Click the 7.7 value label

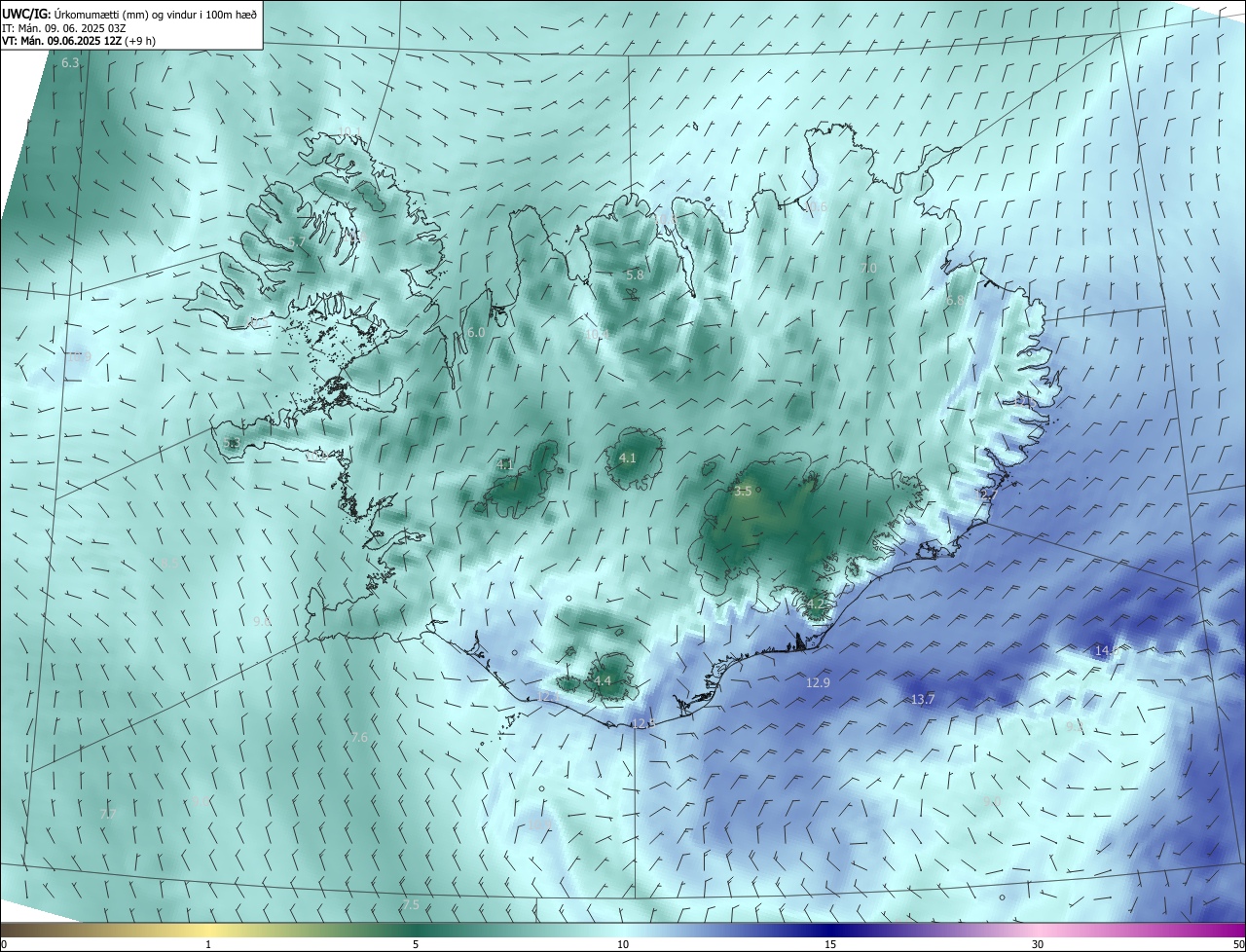108,814
